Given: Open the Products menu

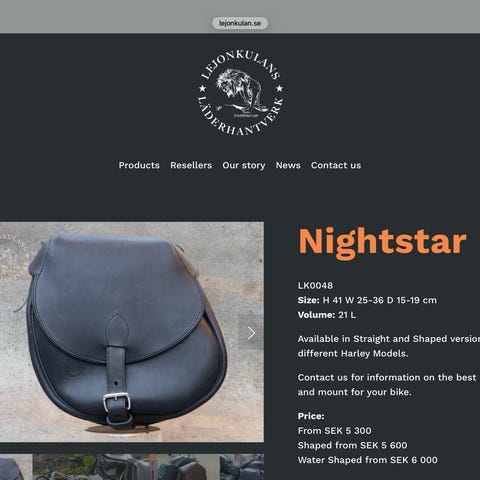Looking at the screenshot, I should point(139,165).
